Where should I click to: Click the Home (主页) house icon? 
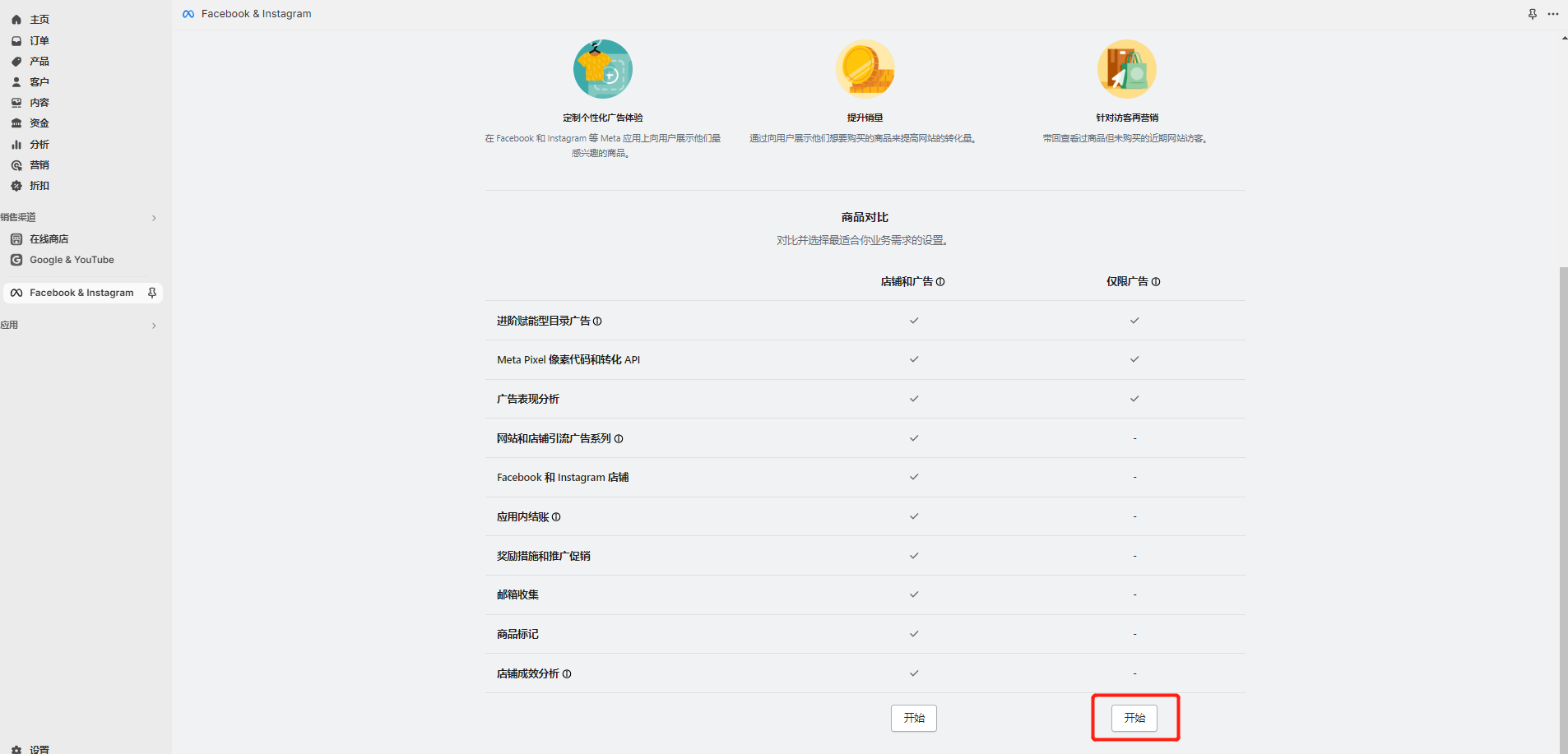coord(16,20)
